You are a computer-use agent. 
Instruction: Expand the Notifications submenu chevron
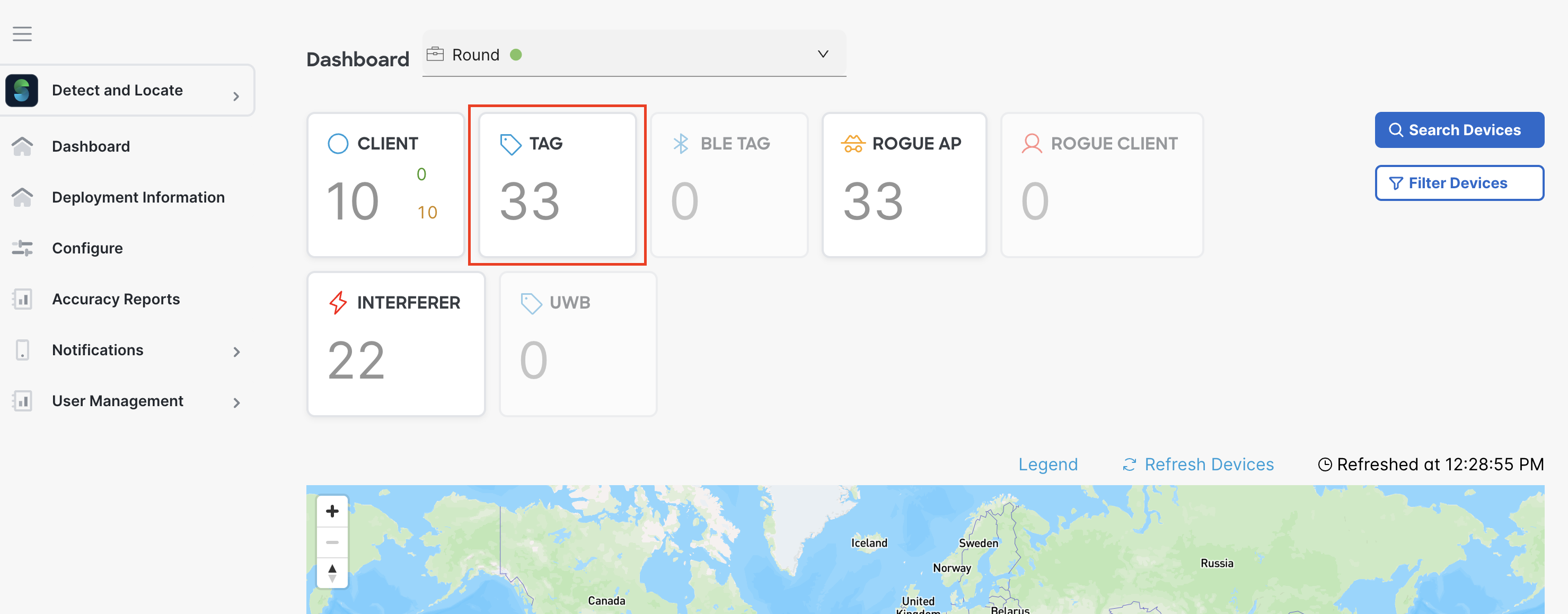(x=236, y=352)
